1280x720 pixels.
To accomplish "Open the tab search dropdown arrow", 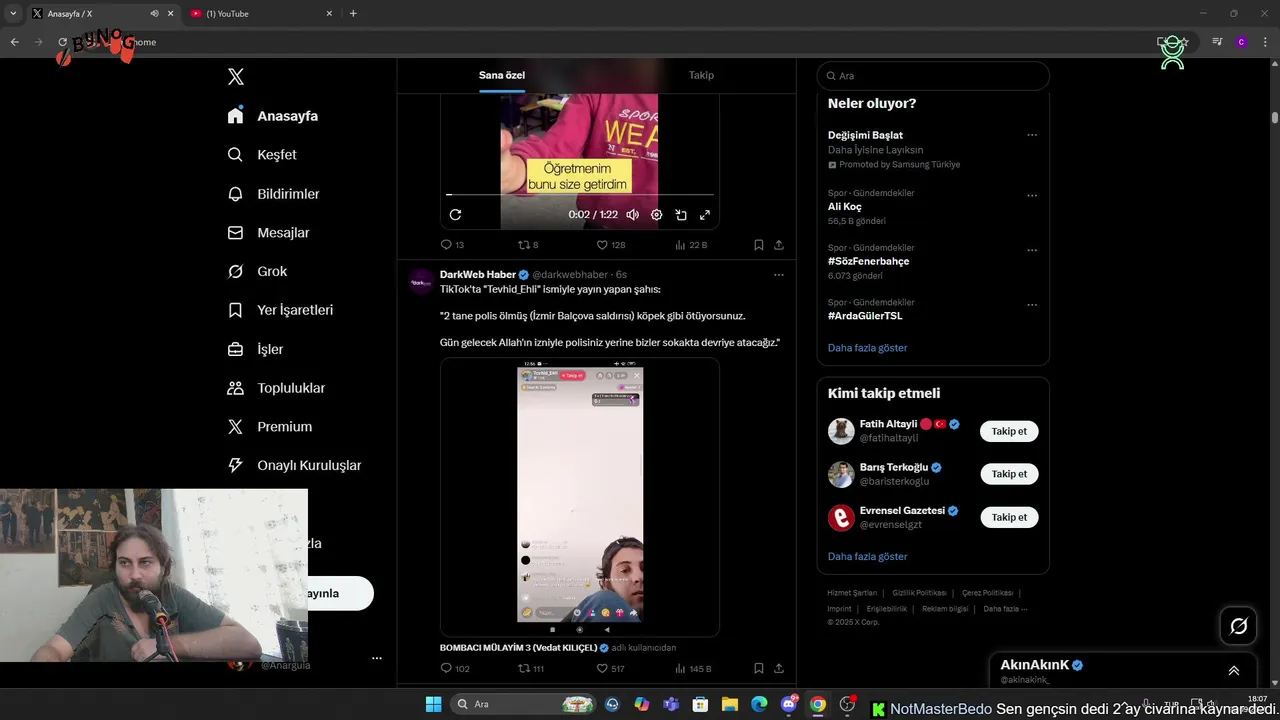I will [x=13, y=14].
